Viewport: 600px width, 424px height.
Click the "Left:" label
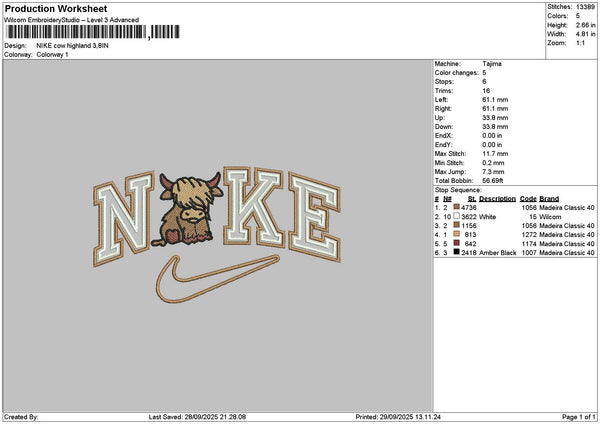442,99
